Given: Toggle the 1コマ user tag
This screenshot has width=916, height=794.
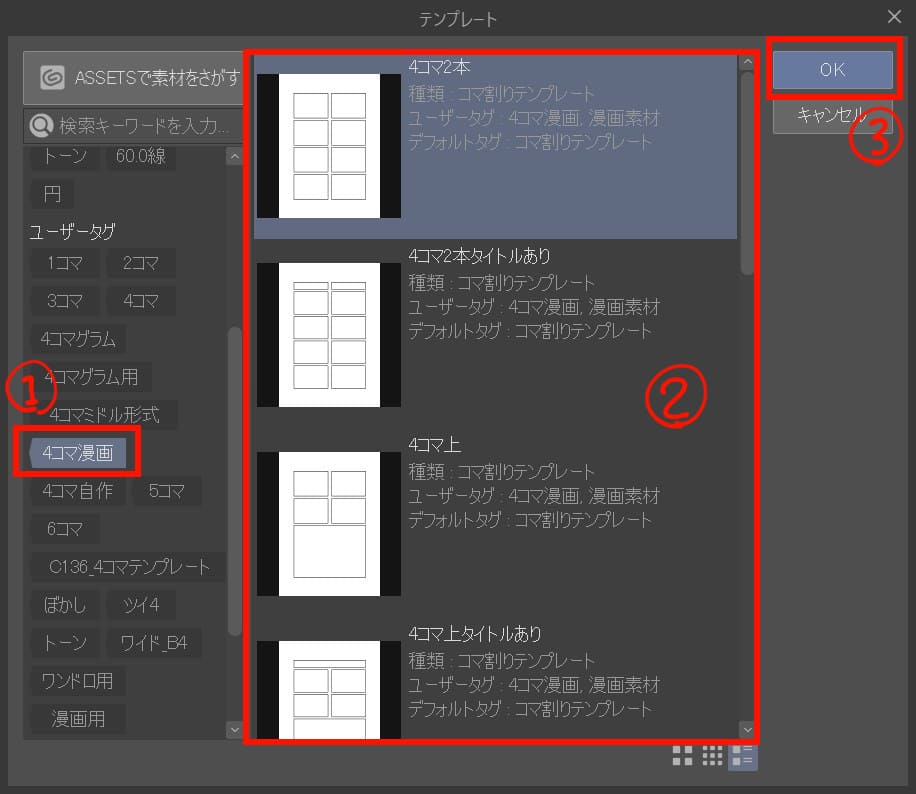Looking at the screenshot, I should tap(65, 263).
